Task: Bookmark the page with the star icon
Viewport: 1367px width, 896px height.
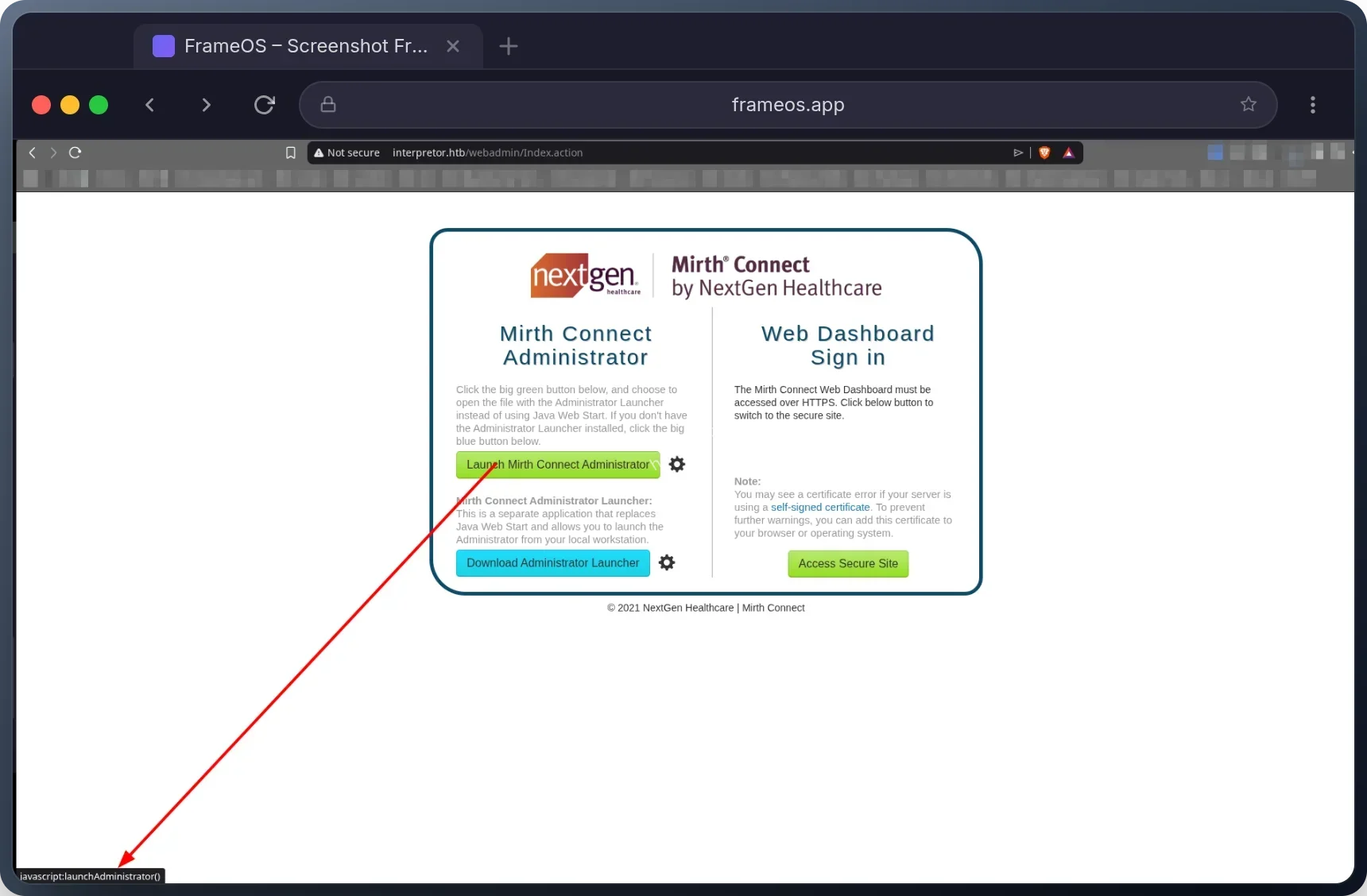Action: pyautogui.click(x=1249, y=104)
